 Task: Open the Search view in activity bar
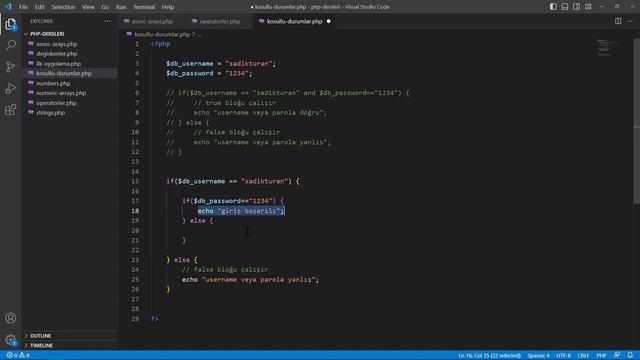[x=11, y=45]
